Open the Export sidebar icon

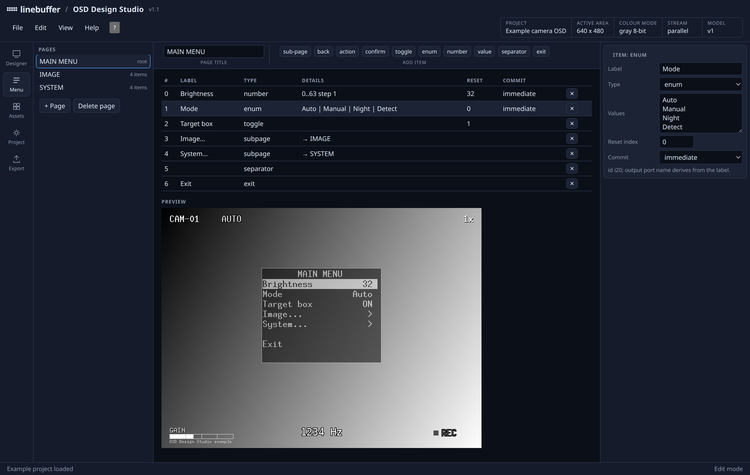tap(16, 163)
